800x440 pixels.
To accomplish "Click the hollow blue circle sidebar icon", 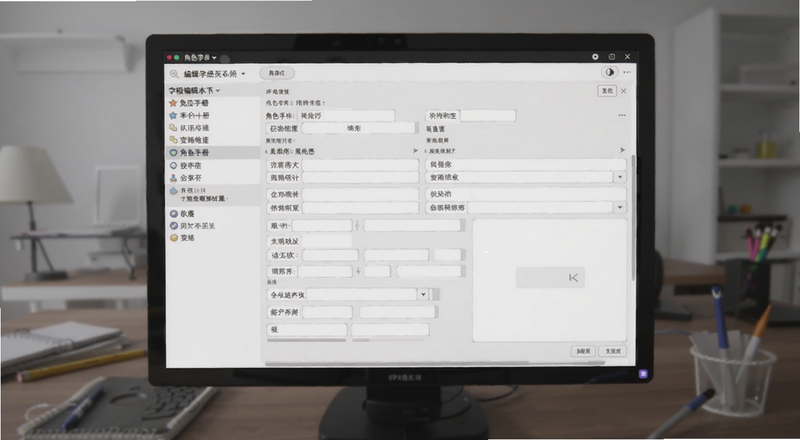I will [173, 165].
